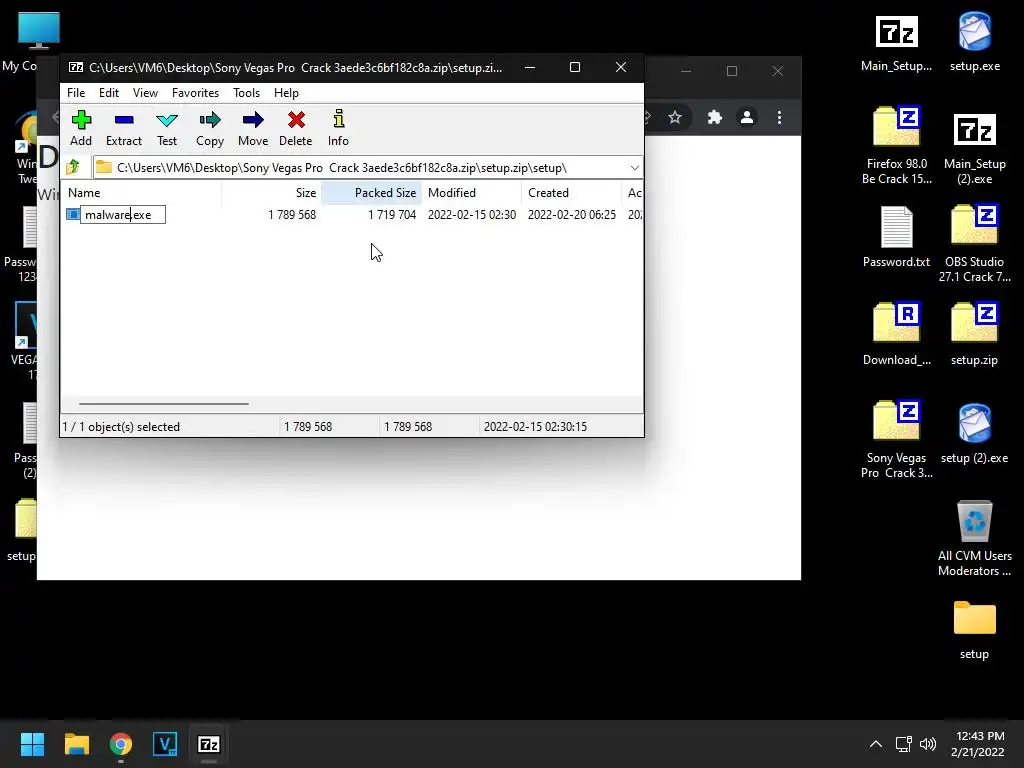Click the volume speaker tray icon
This screenshot has height=768, width=1024.
(927, 744)
